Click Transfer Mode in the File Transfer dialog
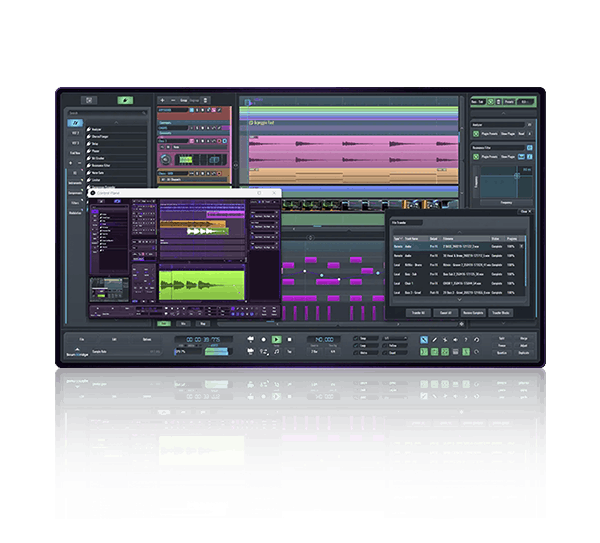The width and height of the screenshot is (600, 543). click(501, 313)
